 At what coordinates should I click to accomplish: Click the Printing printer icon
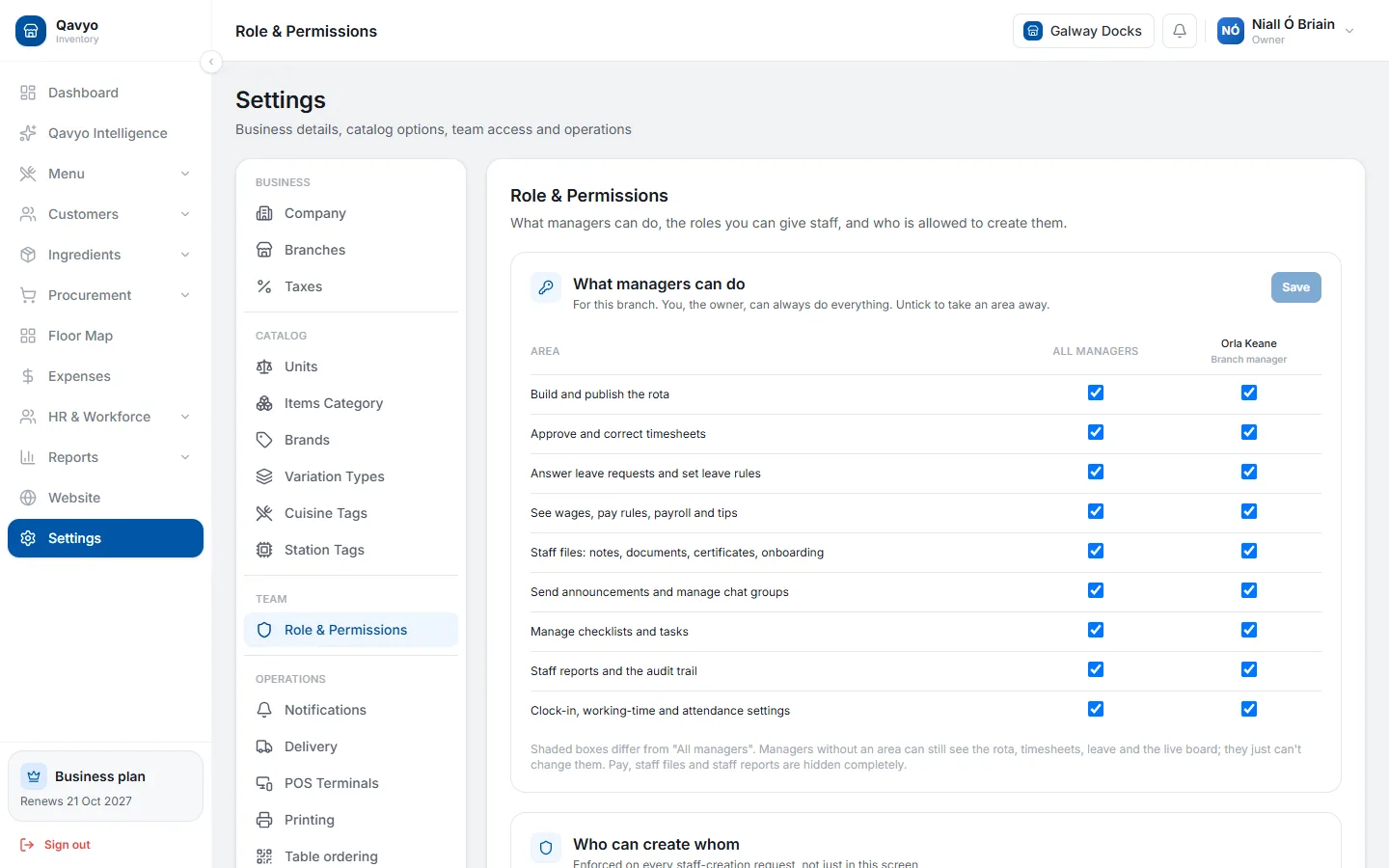[264, 820]
